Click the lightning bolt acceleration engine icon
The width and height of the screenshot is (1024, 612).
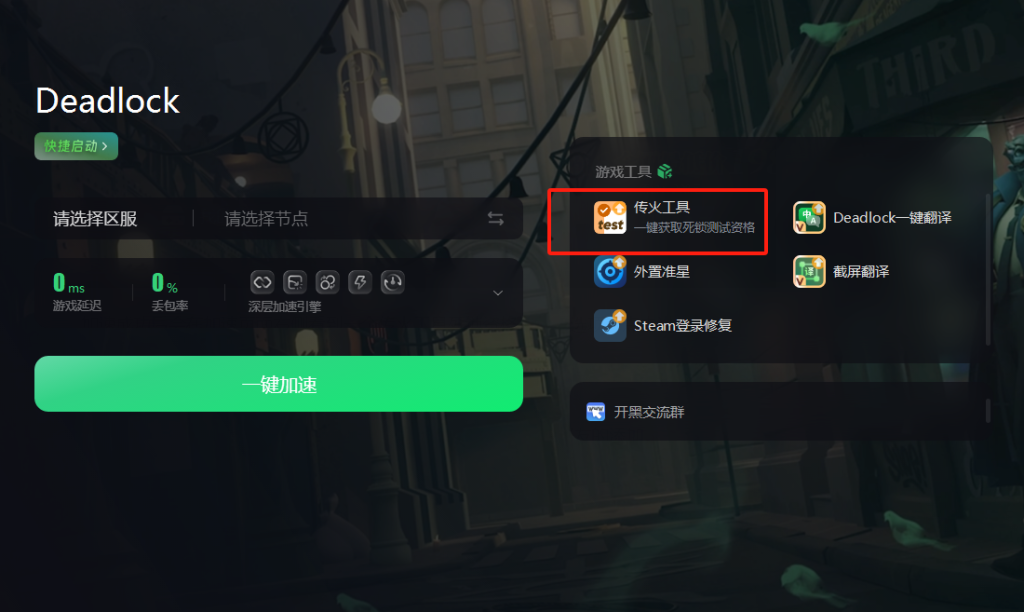tap(360, 282)
